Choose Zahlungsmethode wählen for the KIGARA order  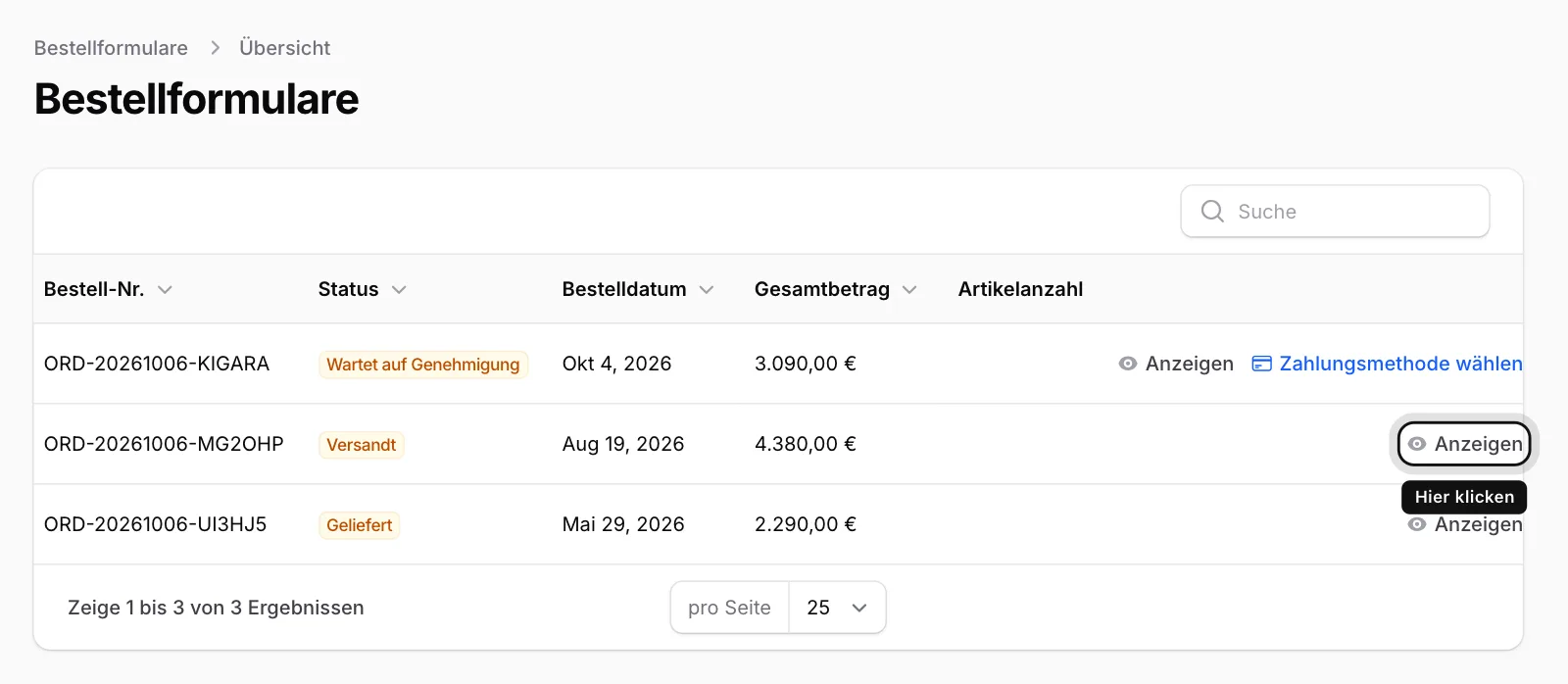click(x=1387, y=364)
